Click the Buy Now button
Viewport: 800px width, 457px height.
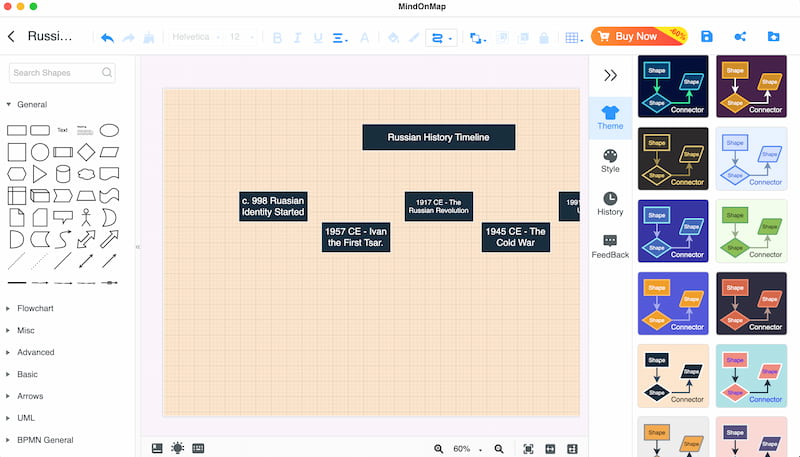coord(639,36)
